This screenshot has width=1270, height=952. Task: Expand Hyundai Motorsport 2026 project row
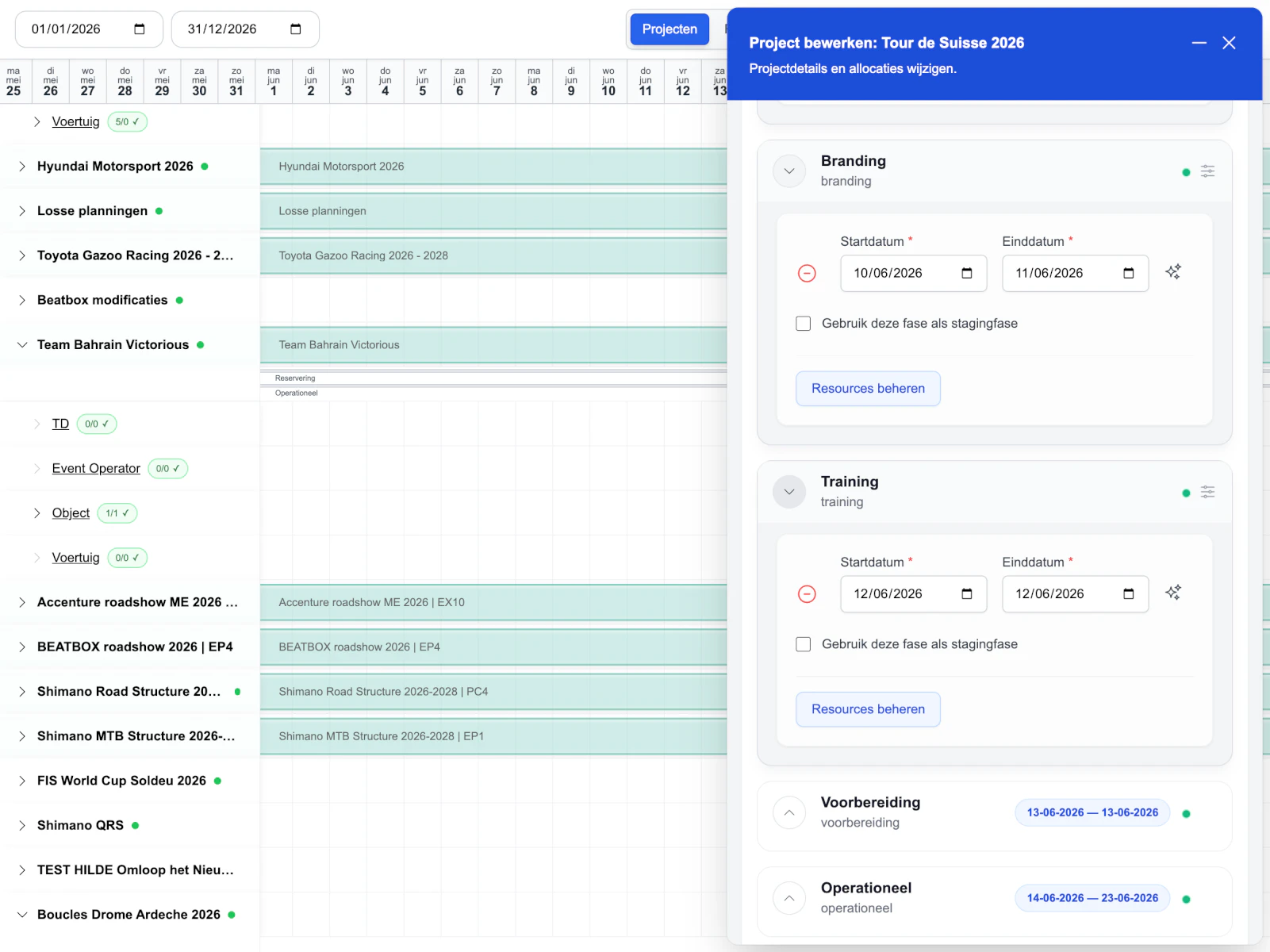(22, 167)
